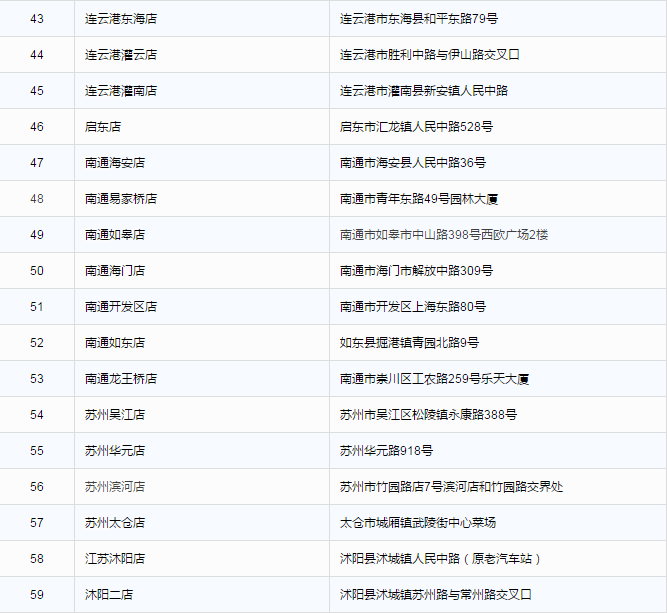Screen dimensions: 667x613
Task: Select address 苏州市竹园路店7号滨河店和竹园路交界处
Action: 451,487
